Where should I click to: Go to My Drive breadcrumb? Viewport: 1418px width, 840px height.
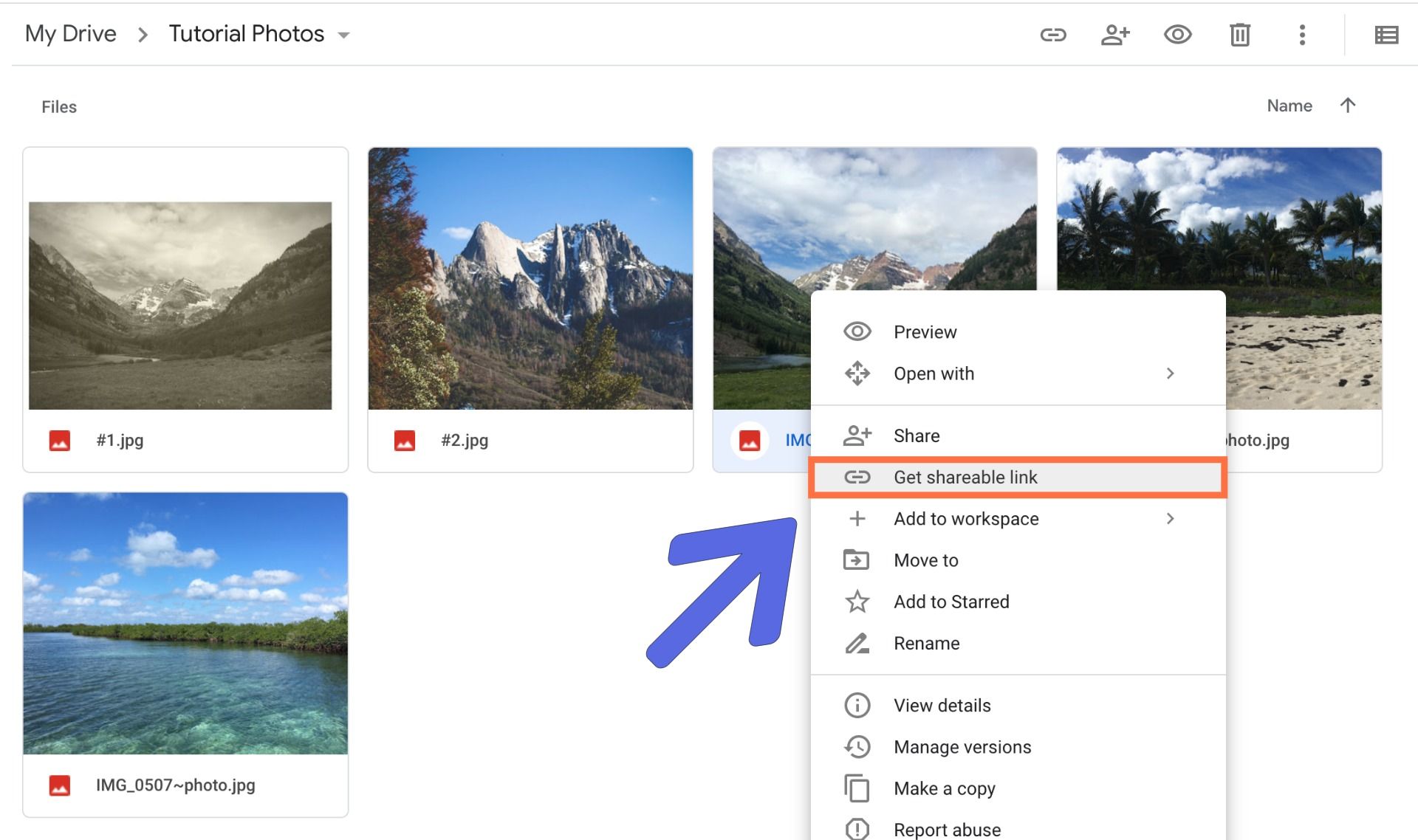pos(71,34)
